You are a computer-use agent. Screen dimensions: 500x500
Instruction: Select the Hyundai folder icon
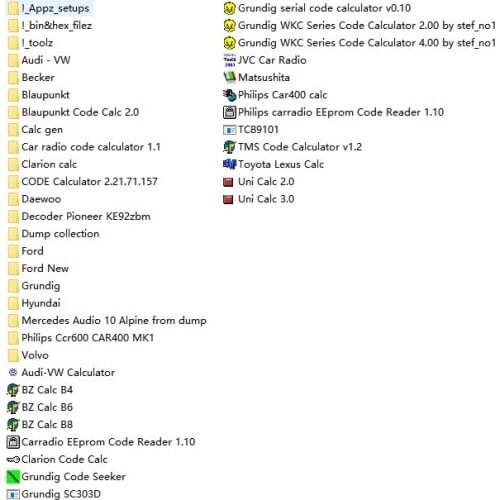point(13,303)
